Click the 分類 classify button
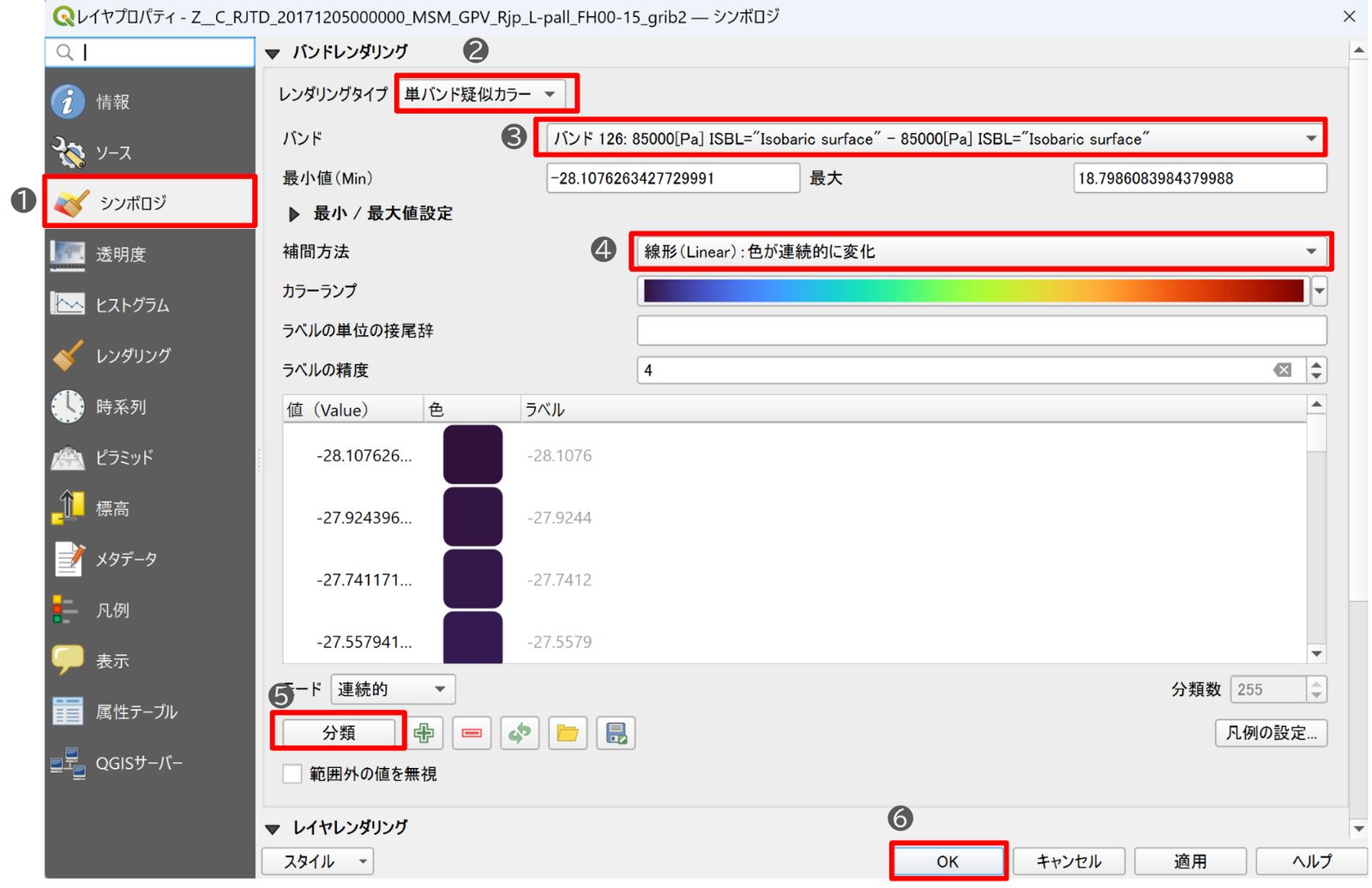This screenshot has height=888, width=1372. (x=339, y=733)
